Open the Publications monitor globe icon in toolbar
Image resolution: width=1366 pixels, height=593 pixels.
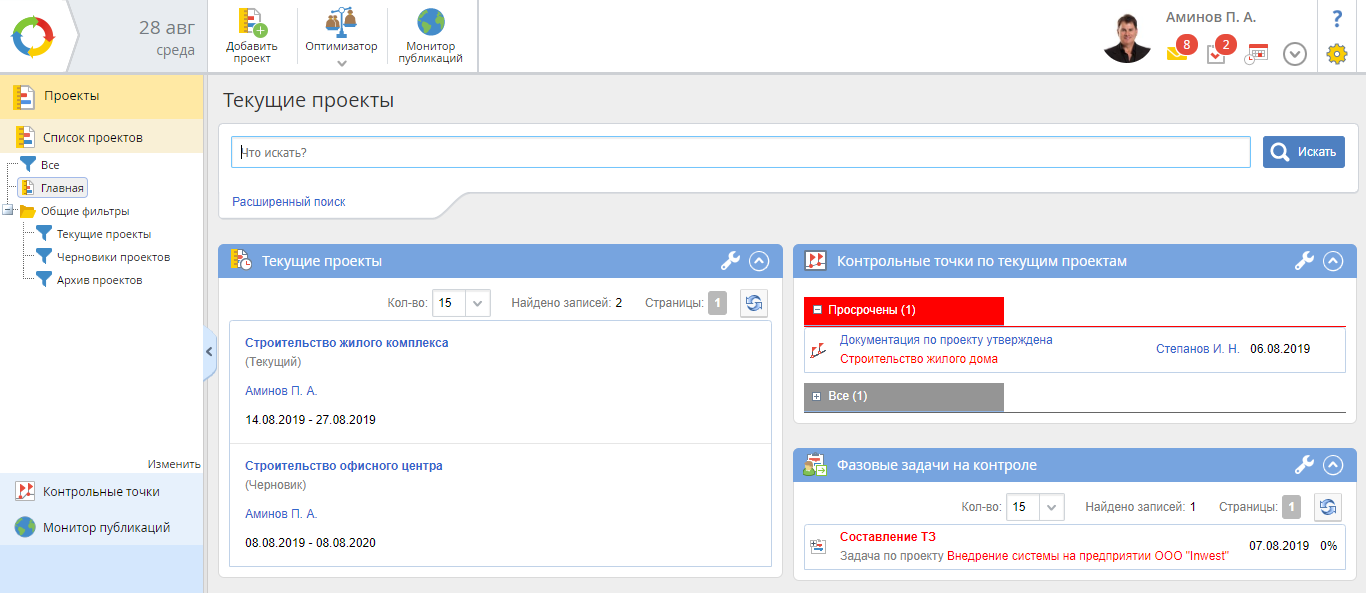[430, 23]
